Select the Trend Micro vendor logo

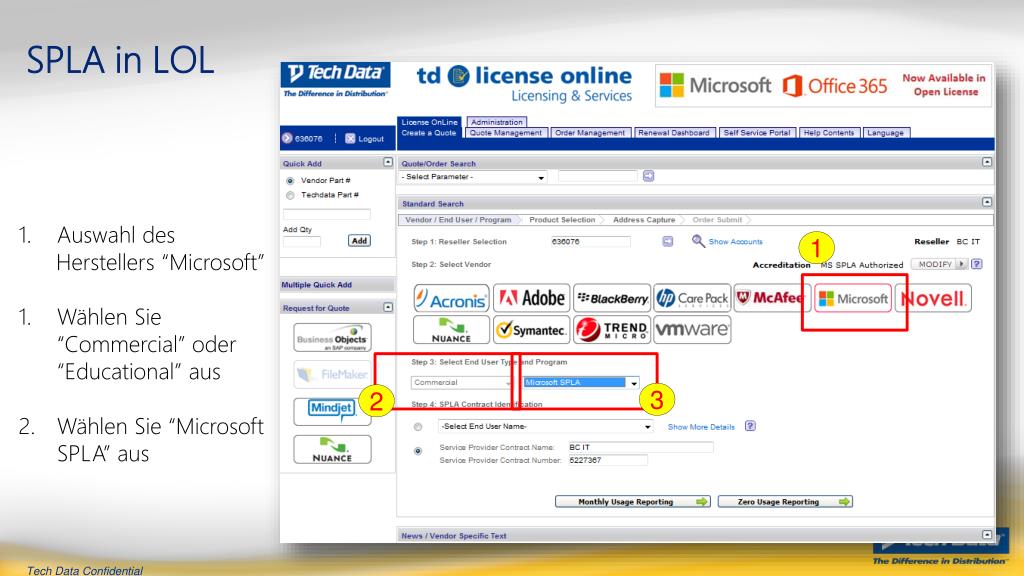tap(612, 330)
